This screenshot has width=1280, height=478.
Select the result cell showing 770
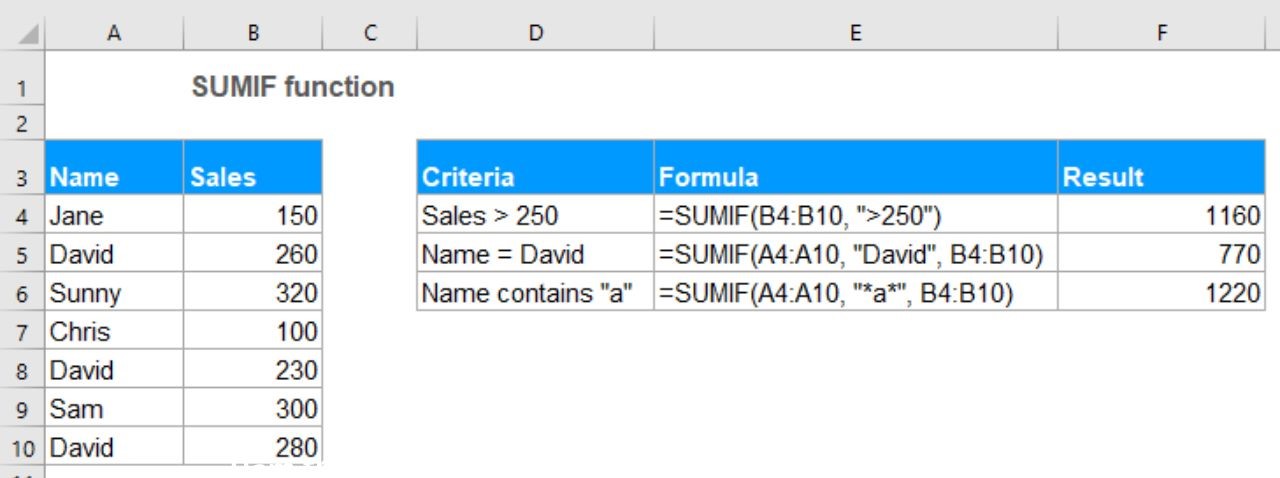(x=1161, y=254)
